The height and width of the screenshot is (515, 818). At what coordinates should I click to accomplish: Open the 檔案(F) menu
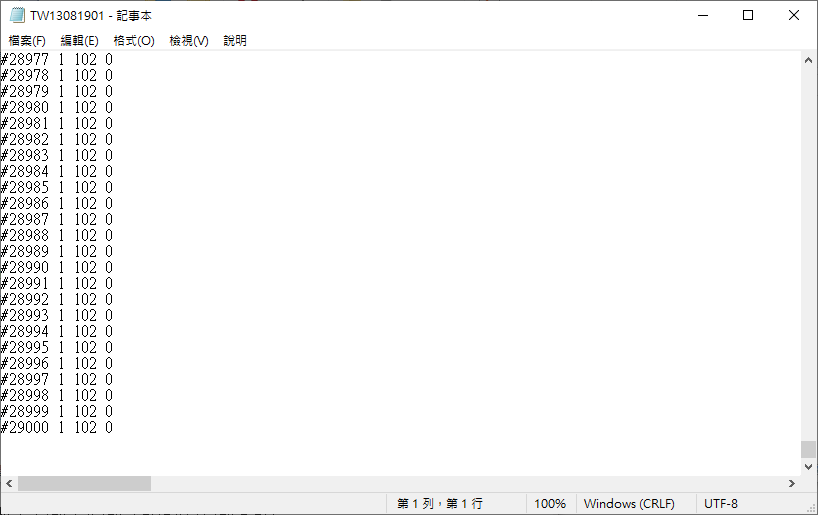[x=27, y=41]
